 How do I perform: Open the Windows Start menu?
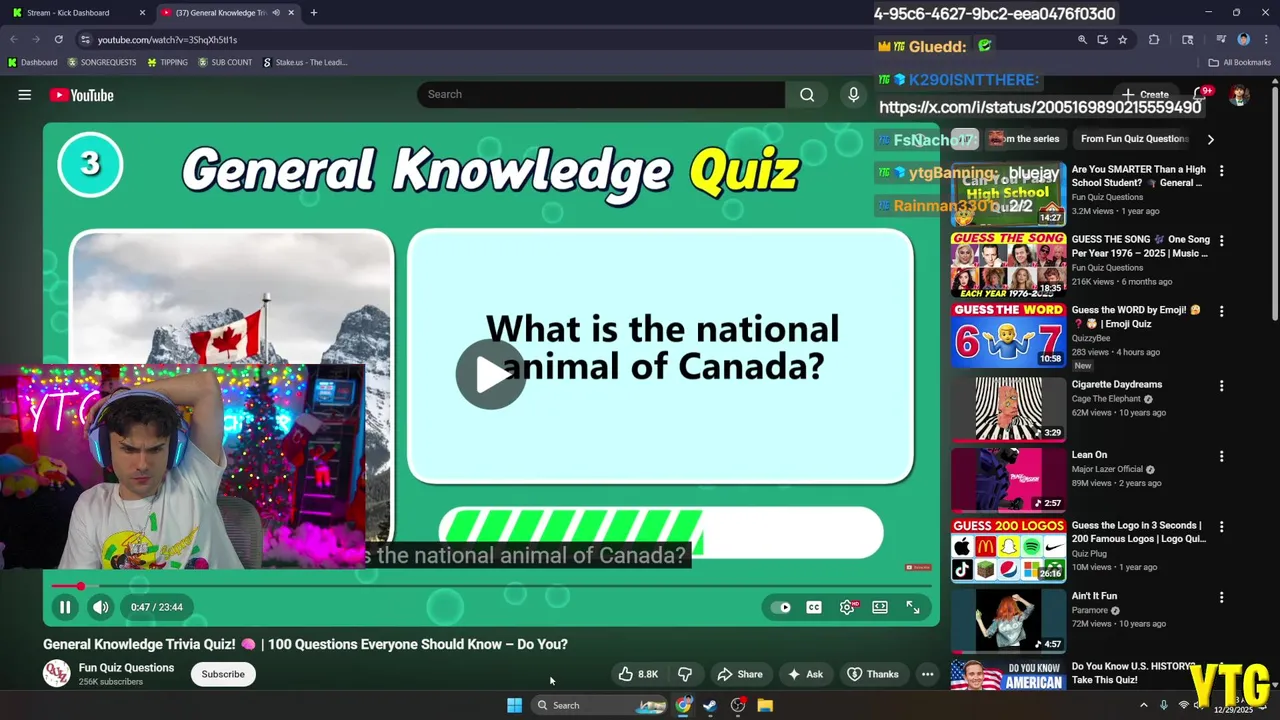514,705
